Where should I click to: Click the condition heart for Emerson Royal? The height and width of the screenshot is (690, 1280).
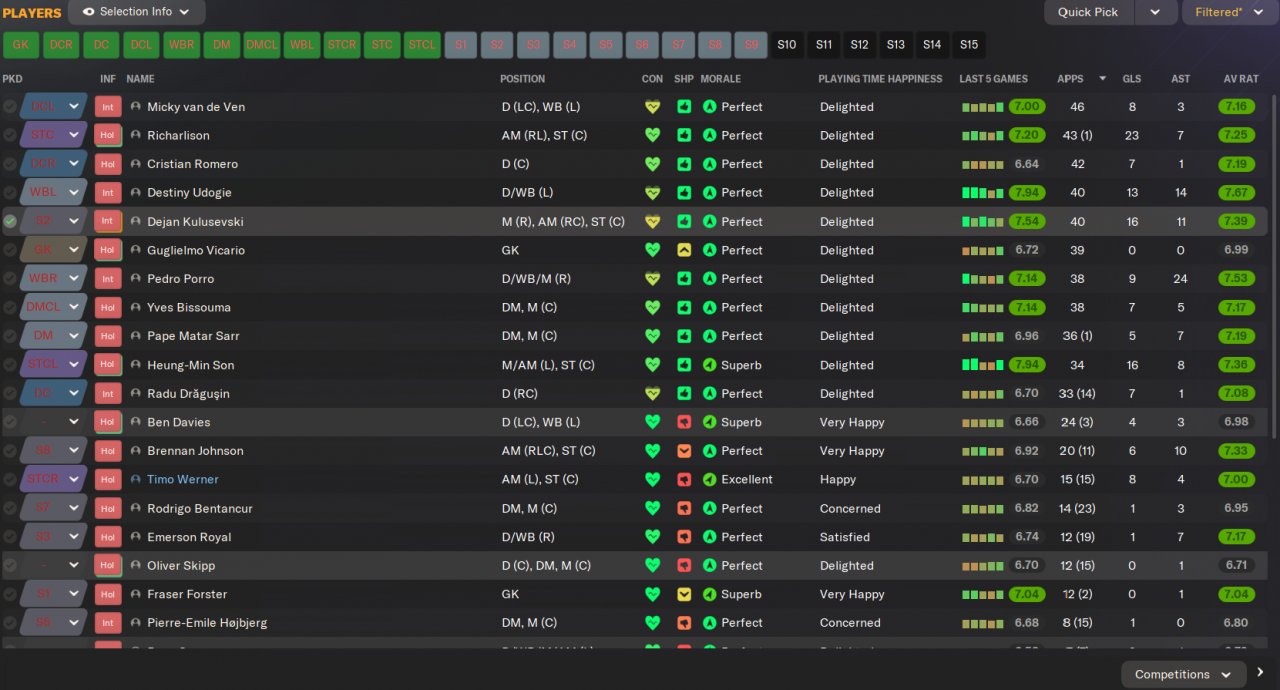(x=653, y=537)
